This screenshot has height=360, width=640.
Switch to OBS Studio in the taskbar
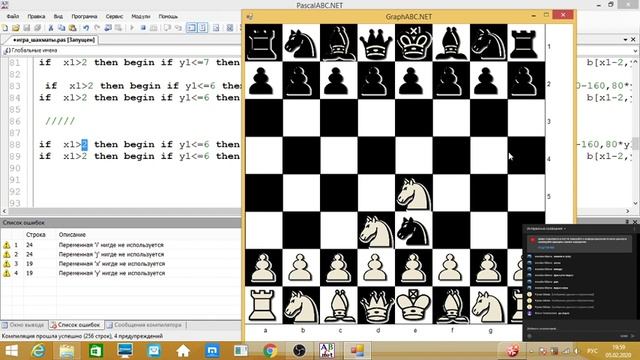299,351
